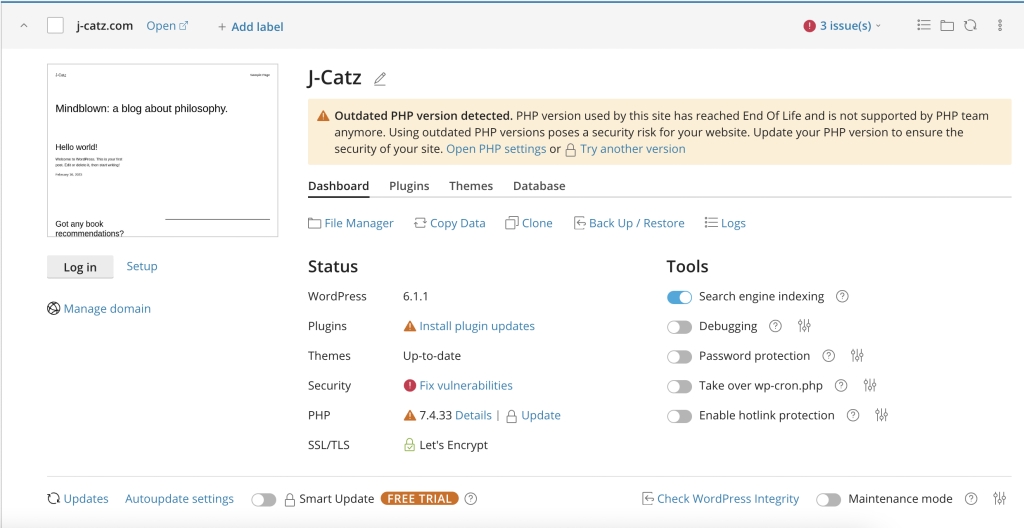
Task: Open wp-cron.php settings sliders icon
Action: click(870, 386)
